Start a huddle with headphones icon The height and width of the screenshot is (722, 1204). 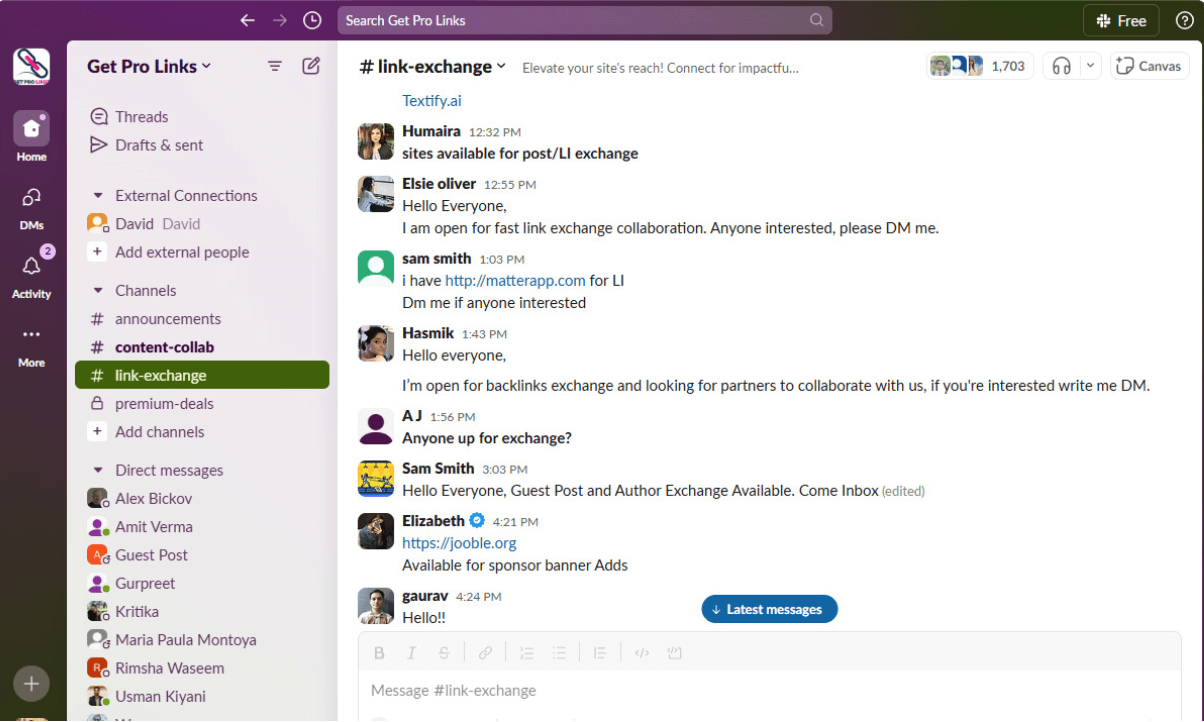pos(1062,66)
